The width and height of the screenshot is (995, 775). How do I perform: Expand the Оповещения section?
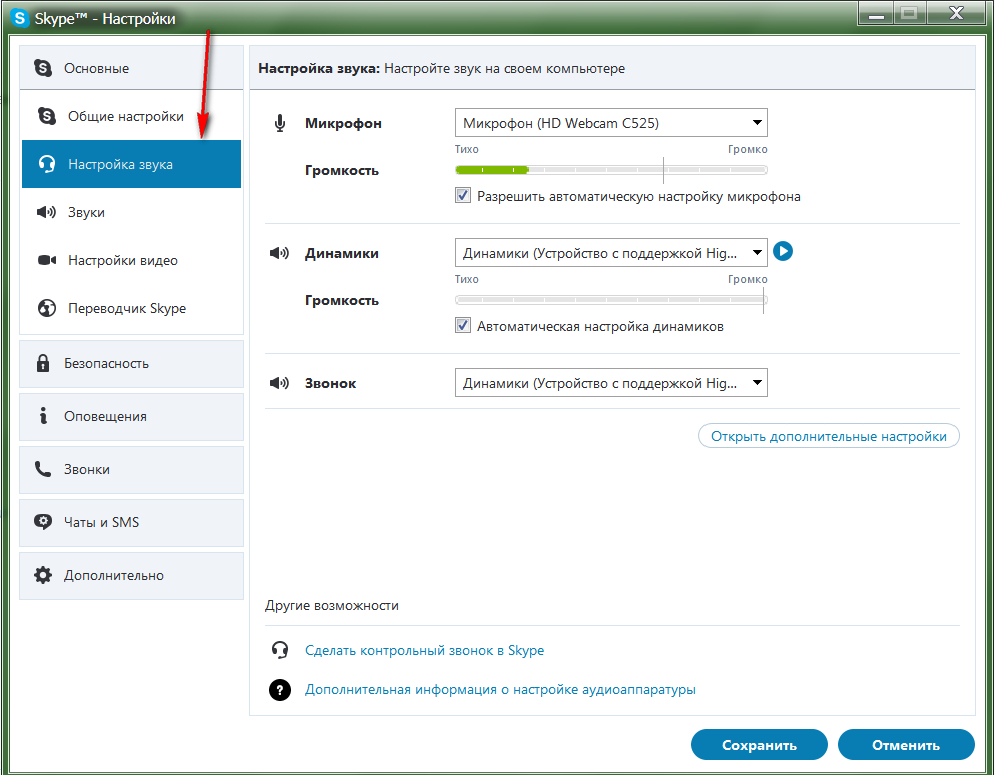coord(131,416)
